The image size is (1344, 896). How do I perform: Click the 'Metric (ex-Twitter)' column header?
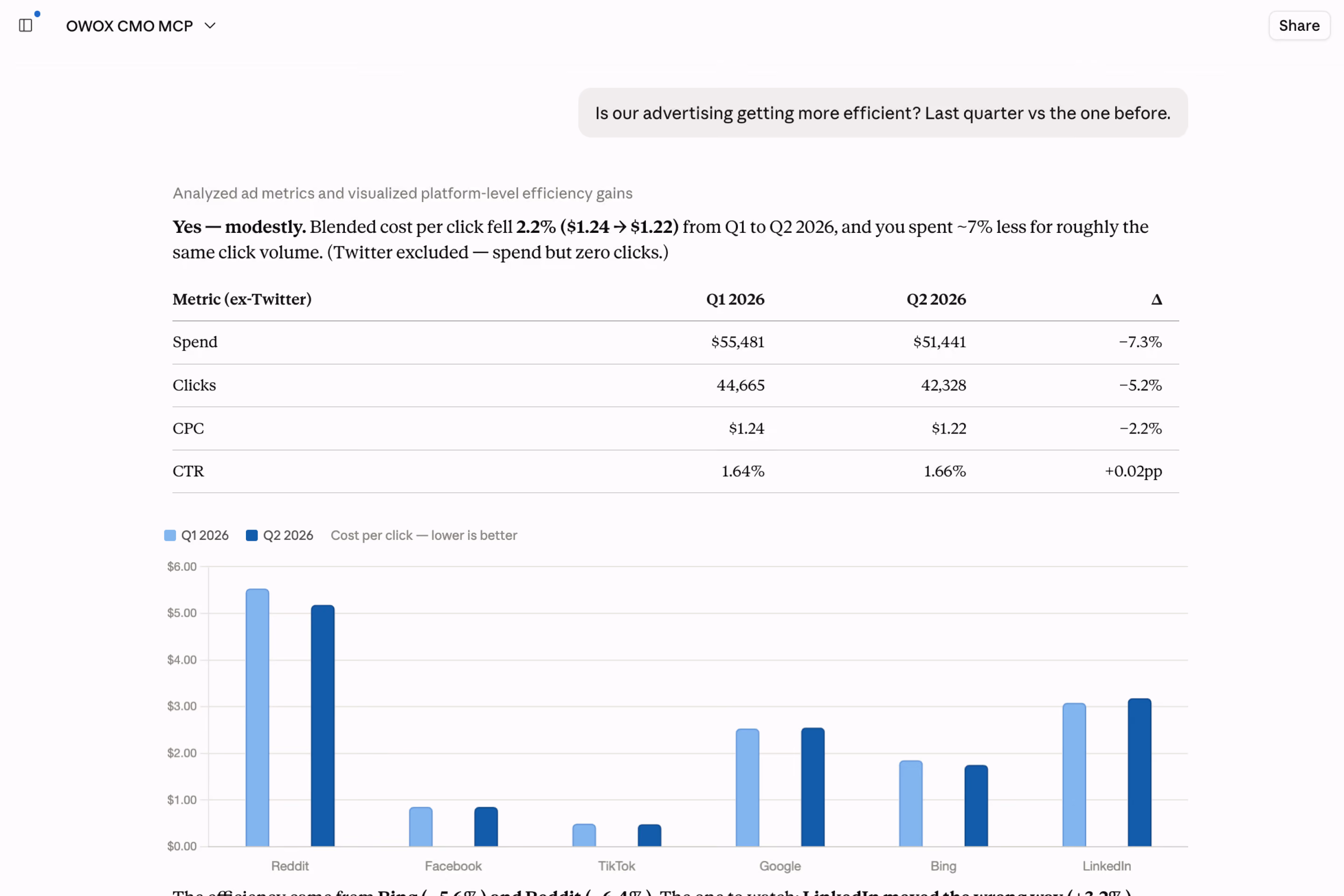point(242,300)
